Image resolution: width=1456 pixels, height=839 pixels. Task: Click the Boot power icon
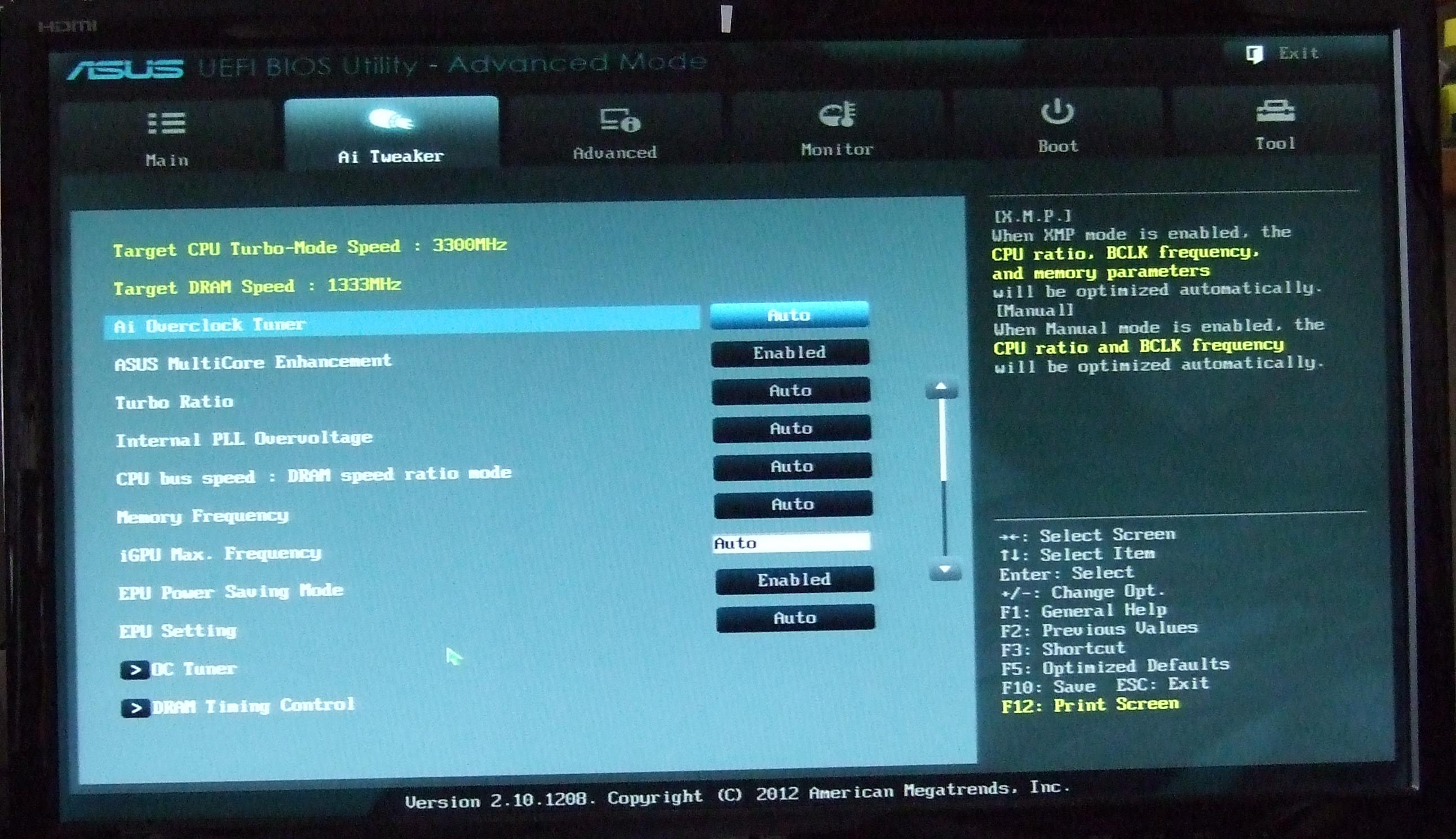click(x=1057, y=111)
